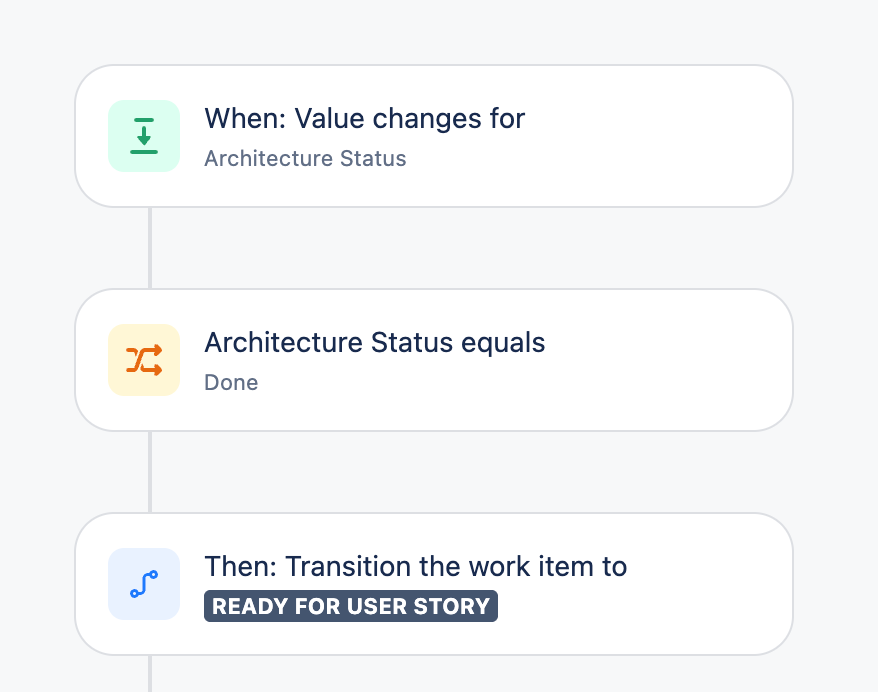Click the 'Done' condition value text

coord(231,382)
